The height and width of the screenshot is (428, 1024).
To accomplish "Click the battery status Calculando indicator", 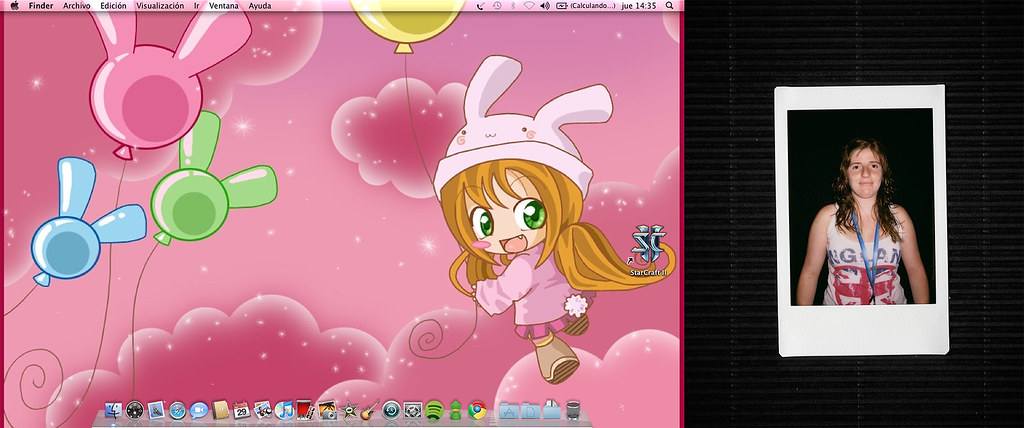I will point(586,5).
